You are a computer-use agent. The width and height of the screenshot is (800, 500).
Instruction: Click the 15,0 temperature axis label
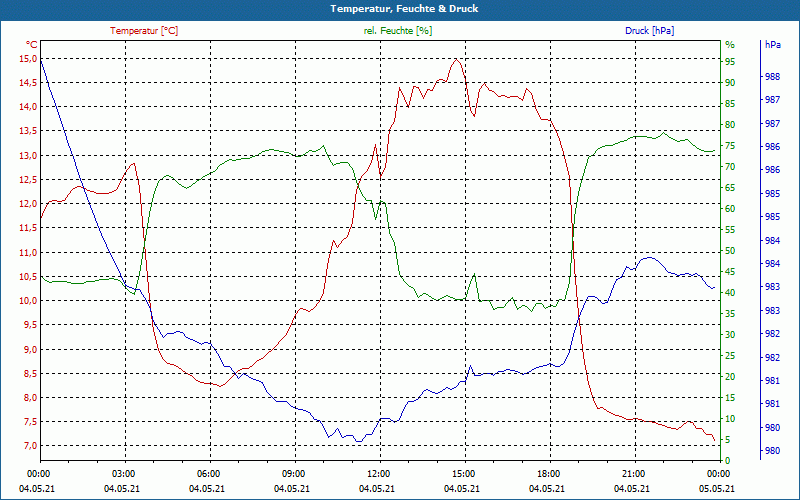tap(29, 59)
